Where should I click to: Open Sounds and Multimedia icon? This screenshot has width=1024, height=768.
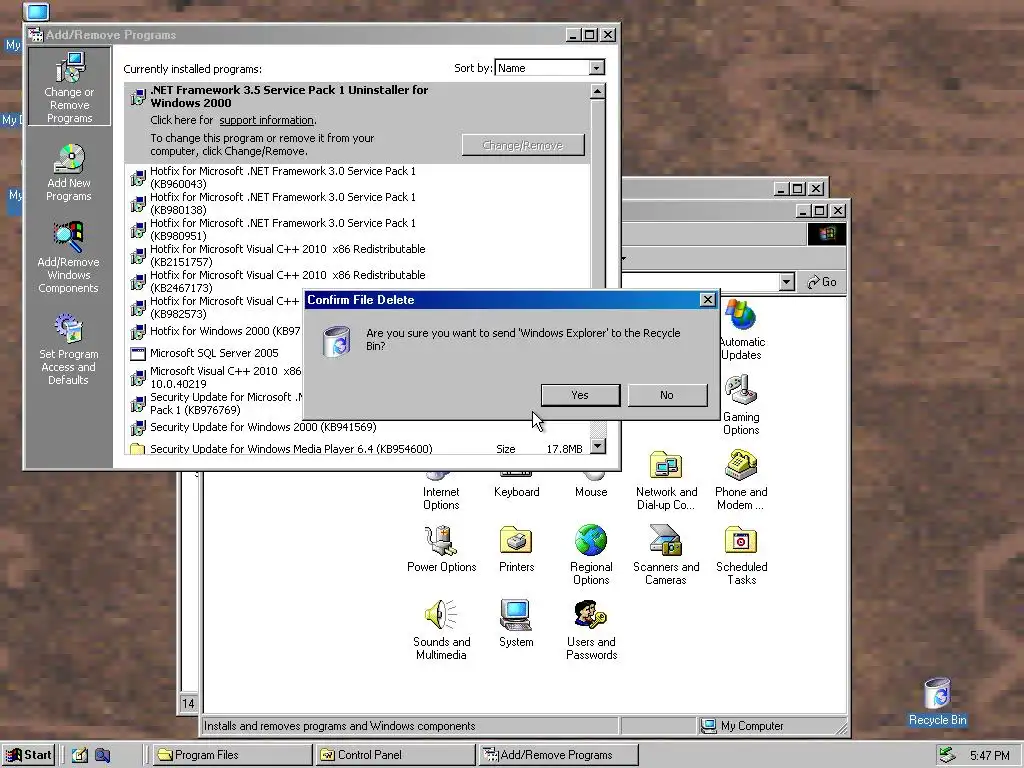pos(441,630)
